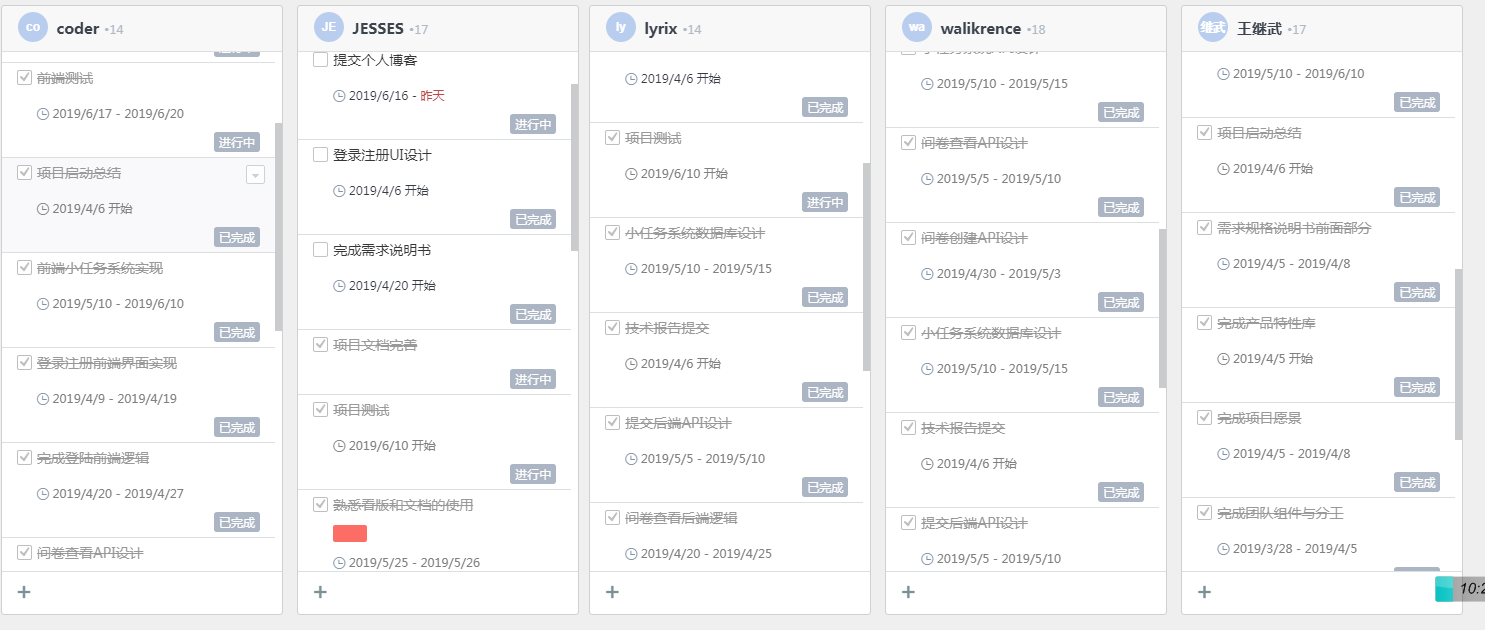Tick the 完成需求说明书 checkbox

coord(321,250)
